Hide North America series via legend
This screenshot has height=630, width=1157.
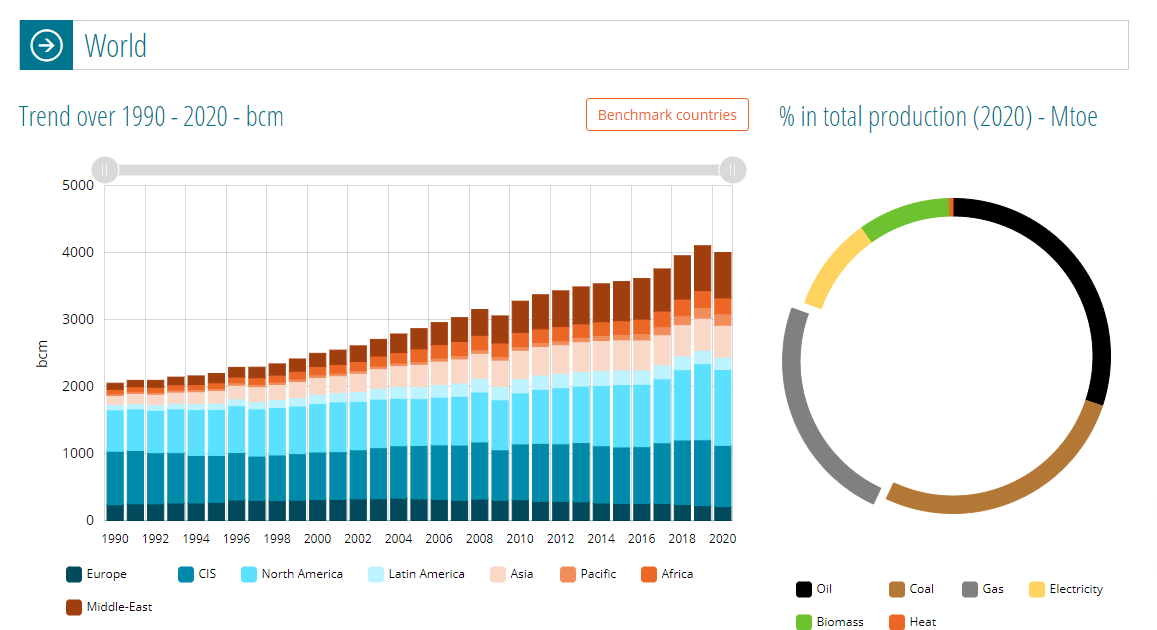point(291,574)
